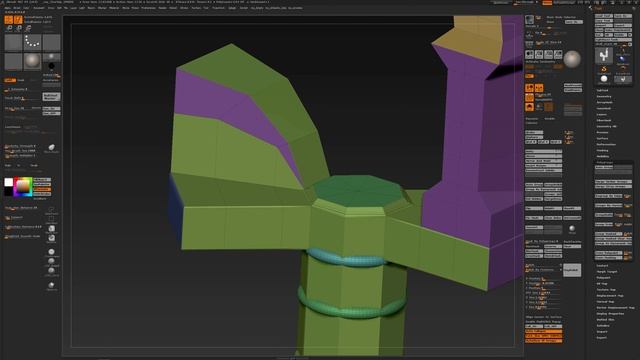Click the first white square icon in icon row
The image size is (640, 360).
(x=529, y=54)
